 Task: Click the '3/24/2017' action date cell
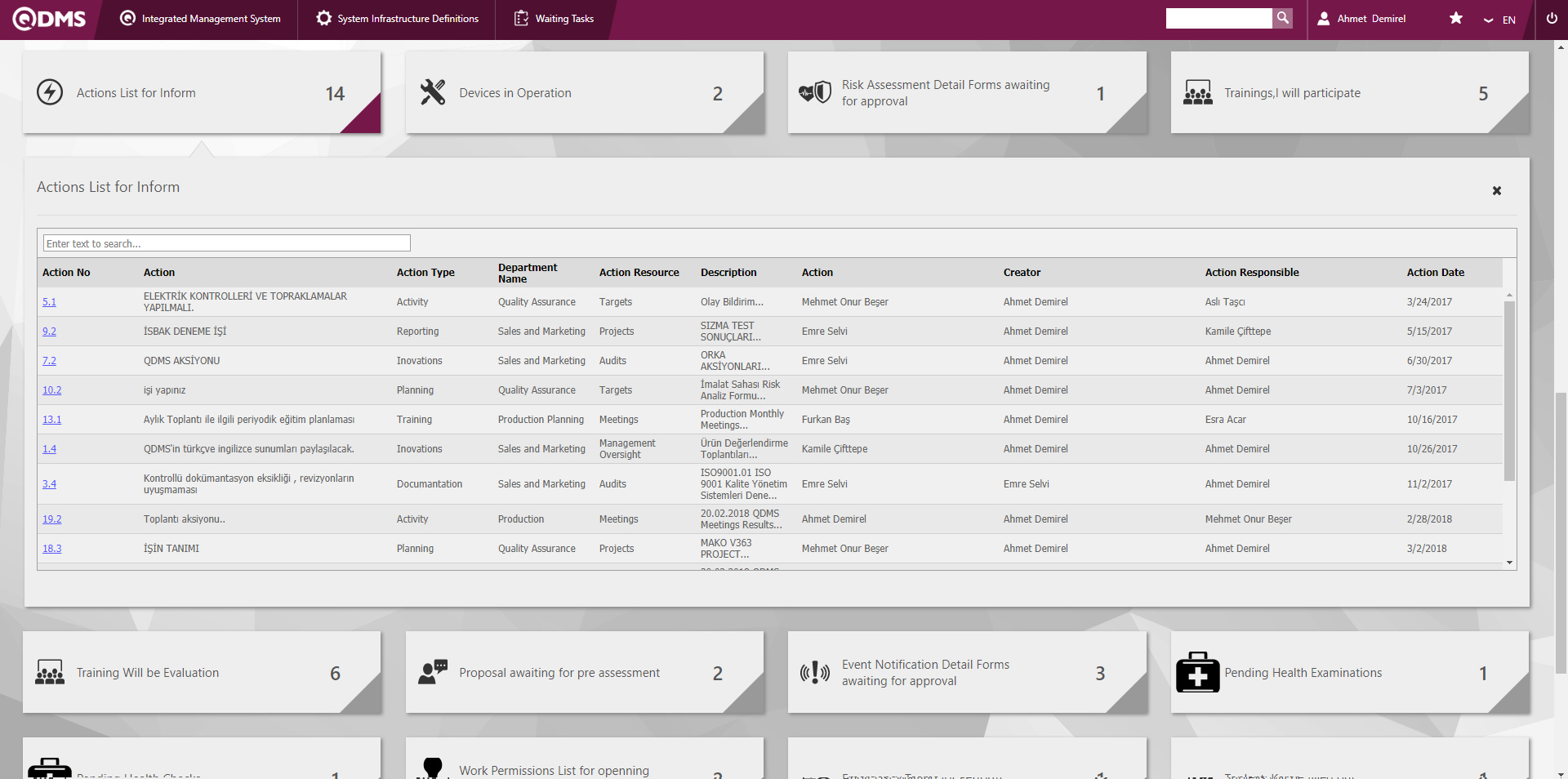click(1429, 302)
